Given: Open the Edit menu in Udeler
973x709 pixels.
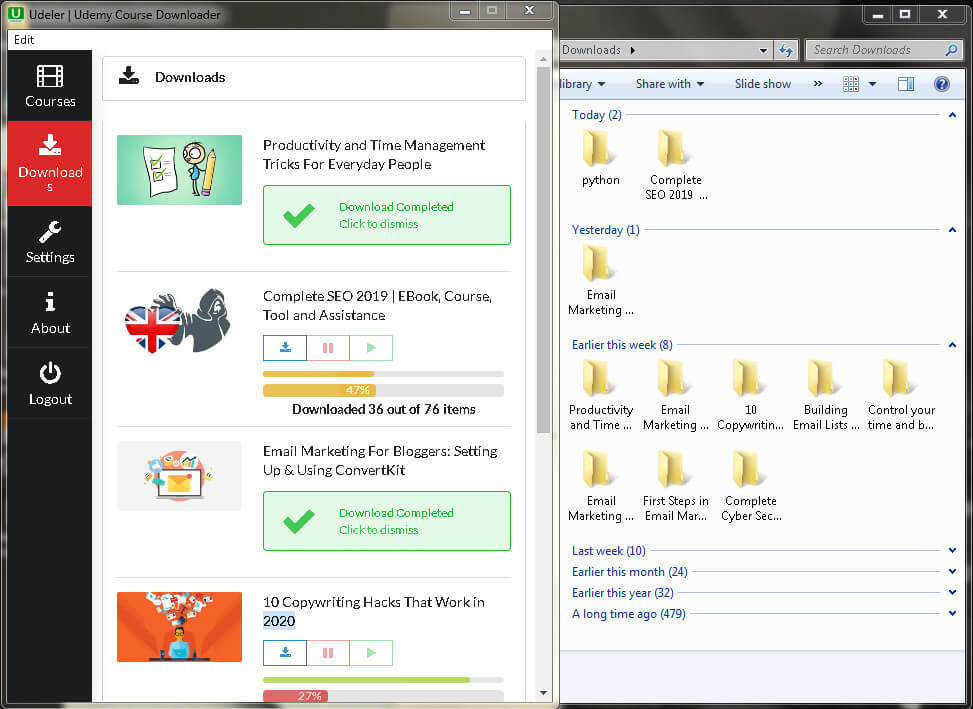Looking at the screenshot, I should tap(24, 40).
